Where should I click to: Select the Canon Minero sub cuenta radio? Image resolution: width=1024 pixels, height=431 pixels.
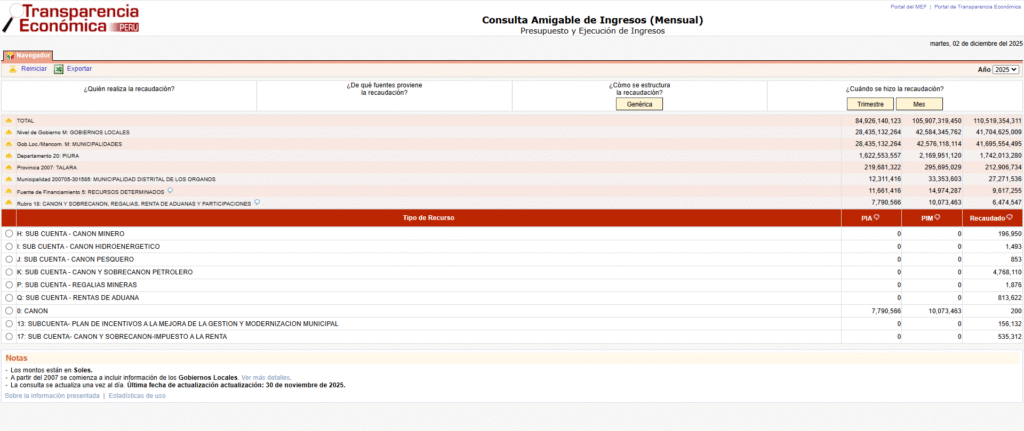tap(9, 233)
